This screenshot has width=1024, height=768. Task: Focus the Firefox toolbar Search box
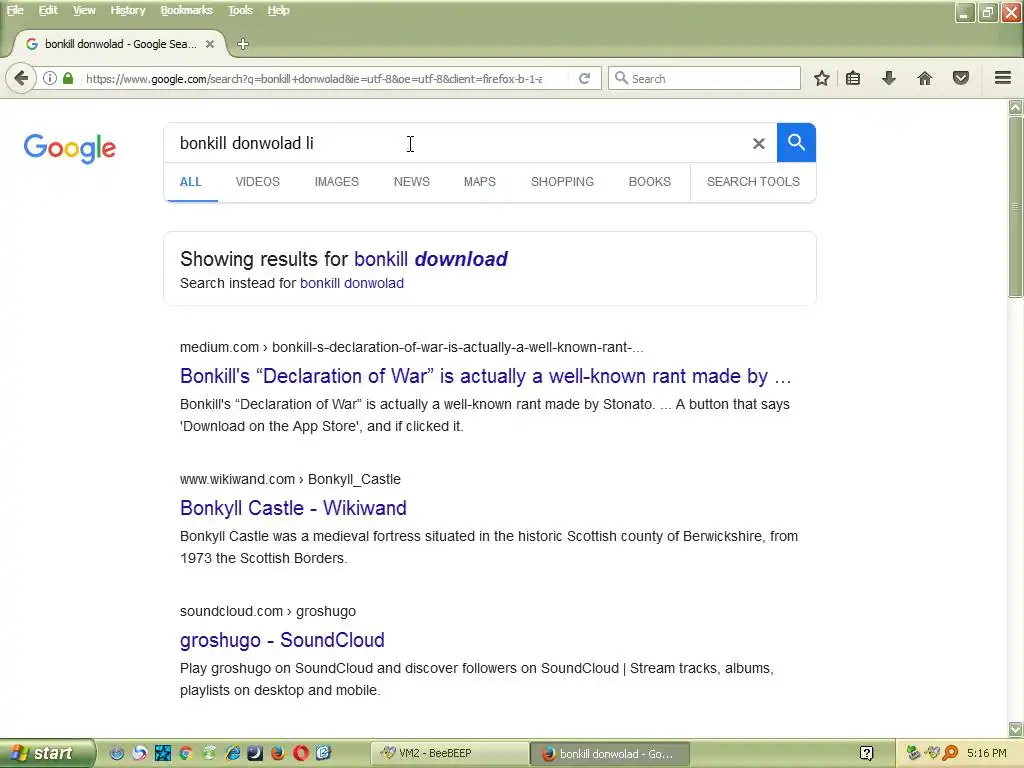[x=704, y=78]
